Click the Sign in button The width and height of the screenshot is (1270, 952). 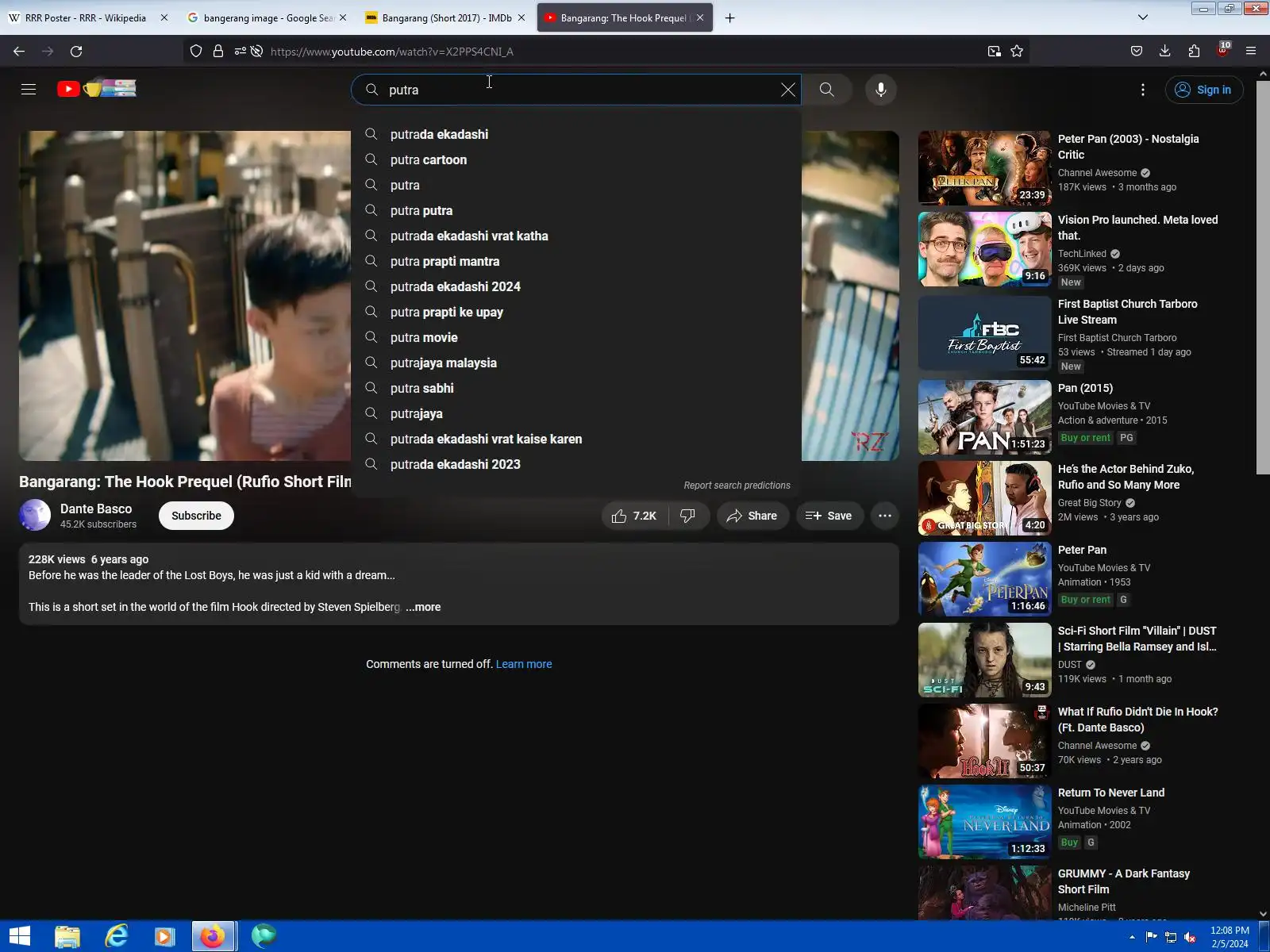click(x=1204, y=90)
